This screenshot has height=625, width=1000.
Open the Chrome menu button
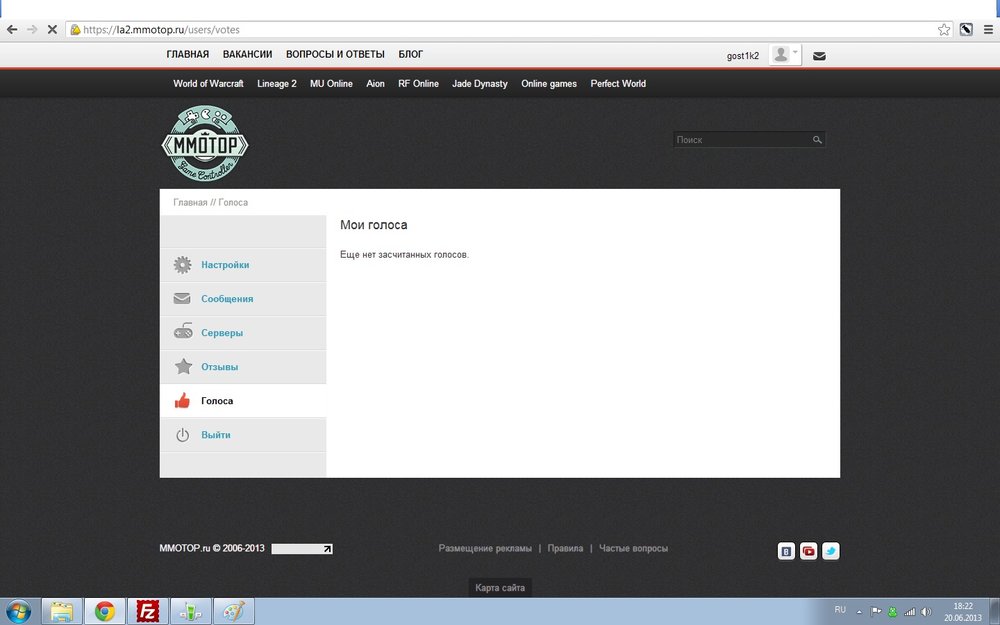pos(988,30)
